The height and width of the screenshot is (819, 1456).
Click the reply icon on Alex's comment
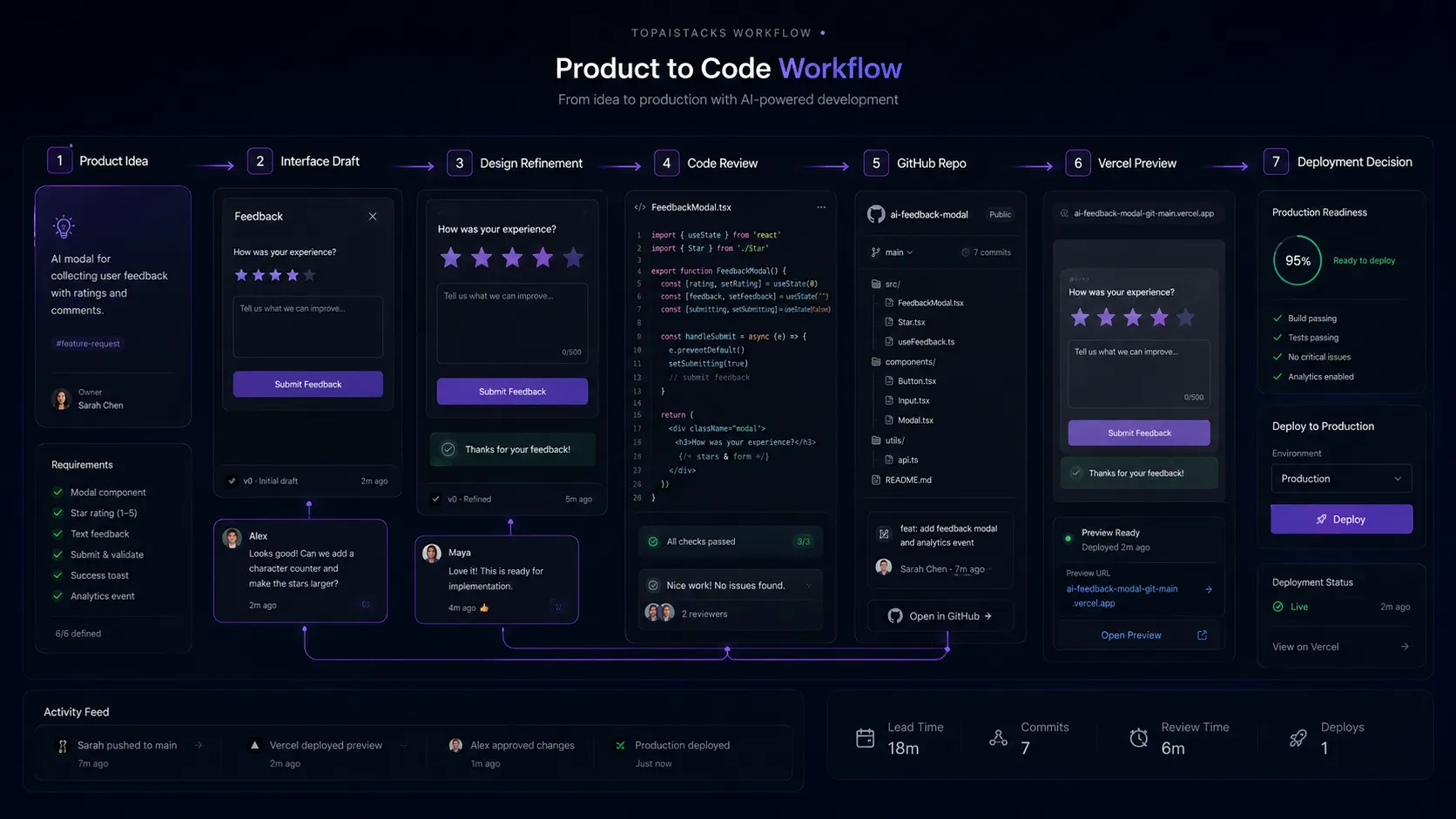[x=366, y=604]
